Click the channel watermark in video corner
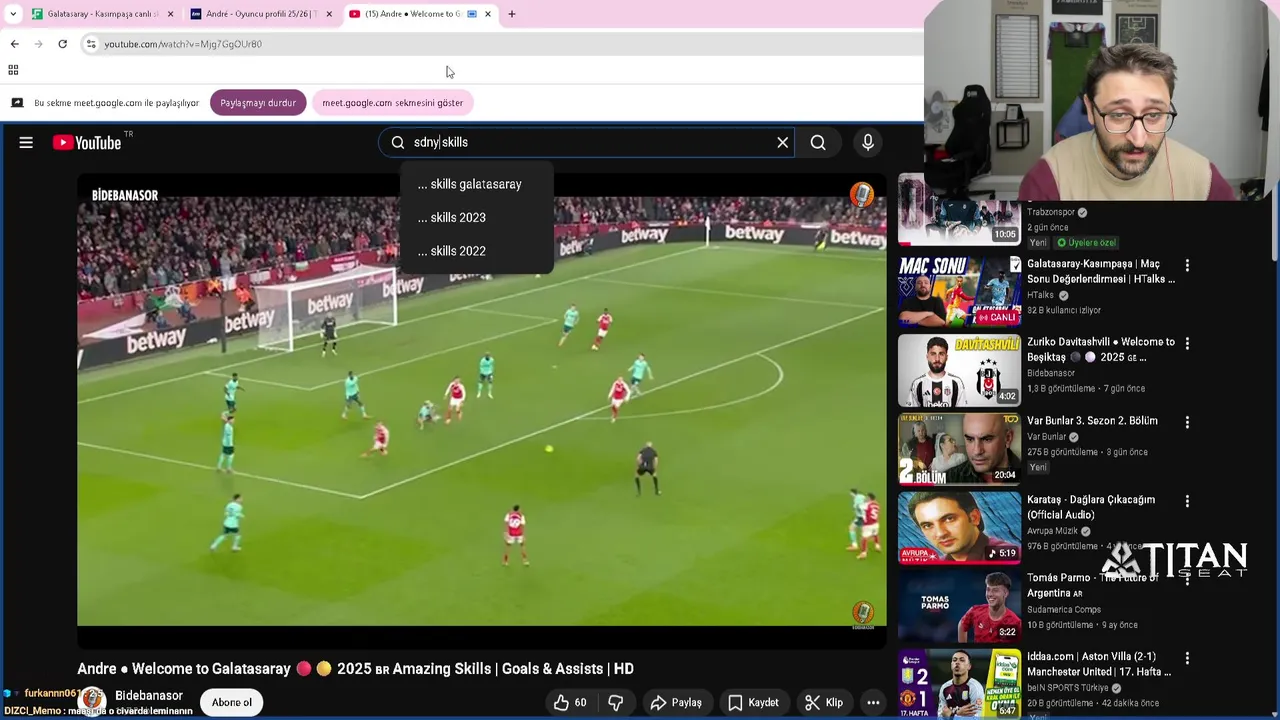The width and height of the screenshot is (1280, 720). 862,612
